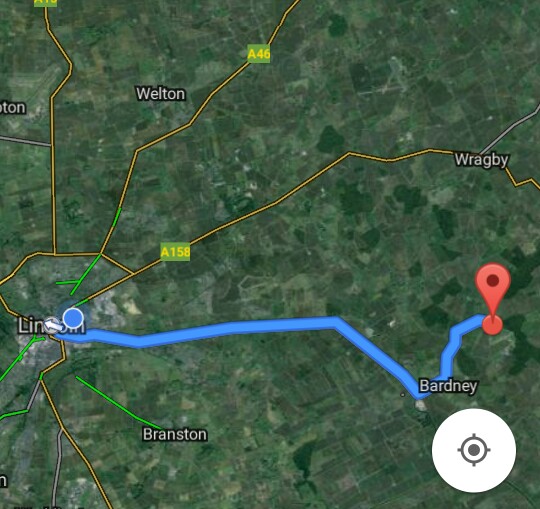This screenshot has width=540, height=509.
Task: Tap the green traffic segment near Branston
Action: tap(119, 404)
